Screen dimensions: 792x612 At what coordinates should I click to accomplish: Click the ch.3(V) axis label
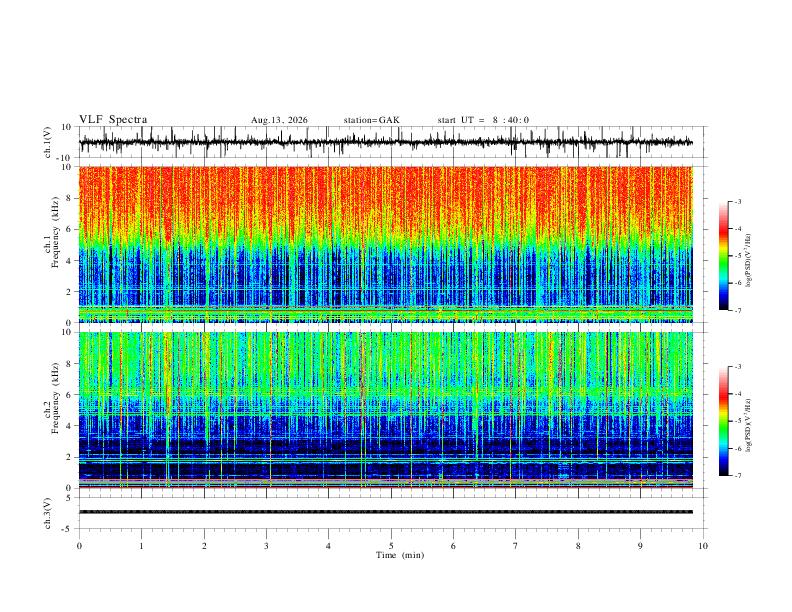click(x=48, y=513)
